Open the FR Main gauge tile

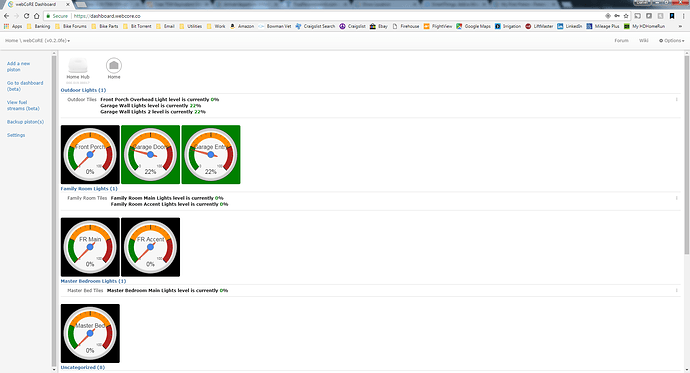point(90,247)
